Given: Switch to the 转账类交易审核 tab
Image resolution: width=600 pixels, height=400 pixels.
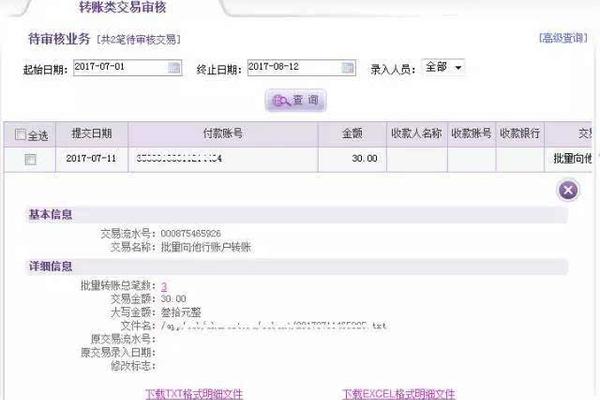Looking at the screenshot, I should pyautogui.click(x=122, y=7).
